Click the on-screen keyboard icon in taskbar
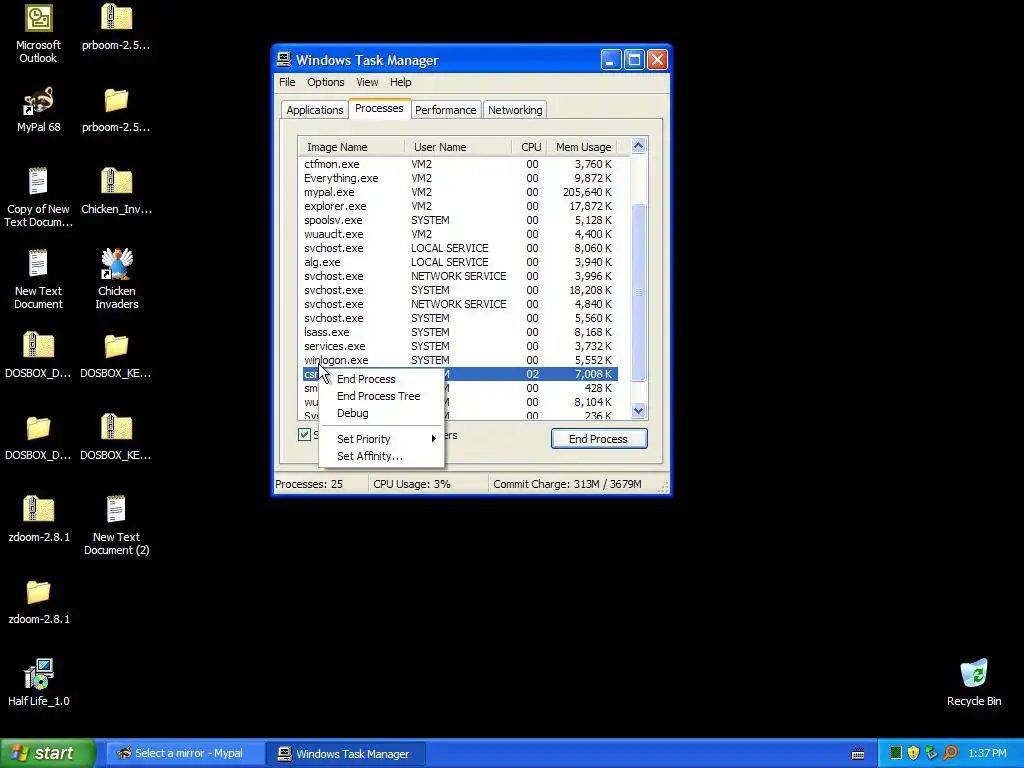This screenshot has width=1024, height=768. click(858, 754)
